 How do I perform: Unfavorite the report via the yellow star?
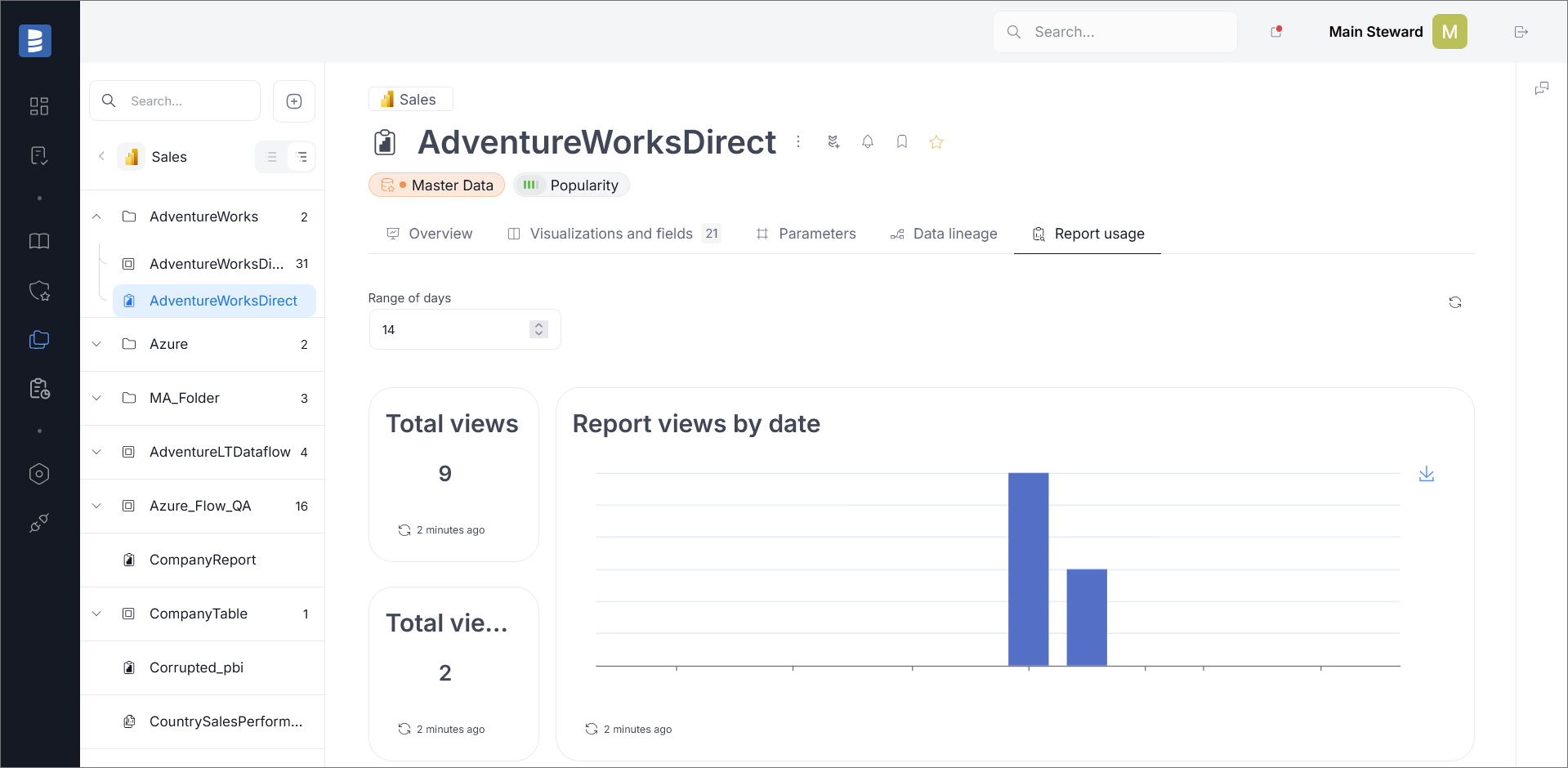pyautogui.click(x=936, y=141)
